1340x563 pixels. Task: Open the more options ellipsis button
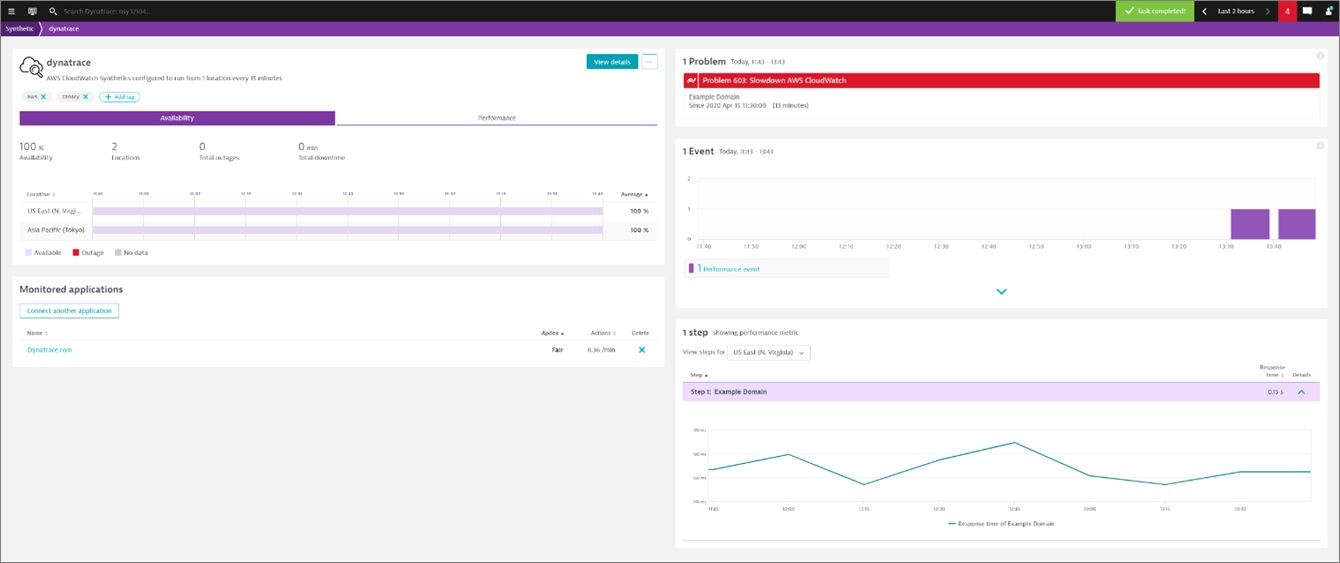[x=650, y=62]
